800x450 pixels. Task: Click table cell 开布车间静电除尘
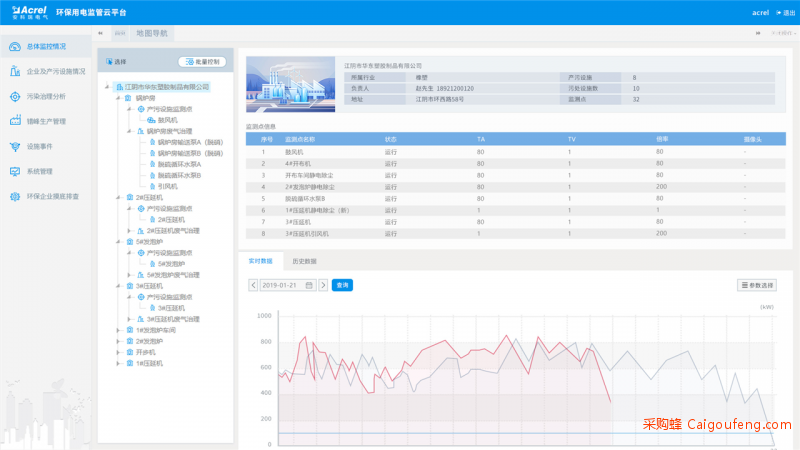tap(309, 176)
